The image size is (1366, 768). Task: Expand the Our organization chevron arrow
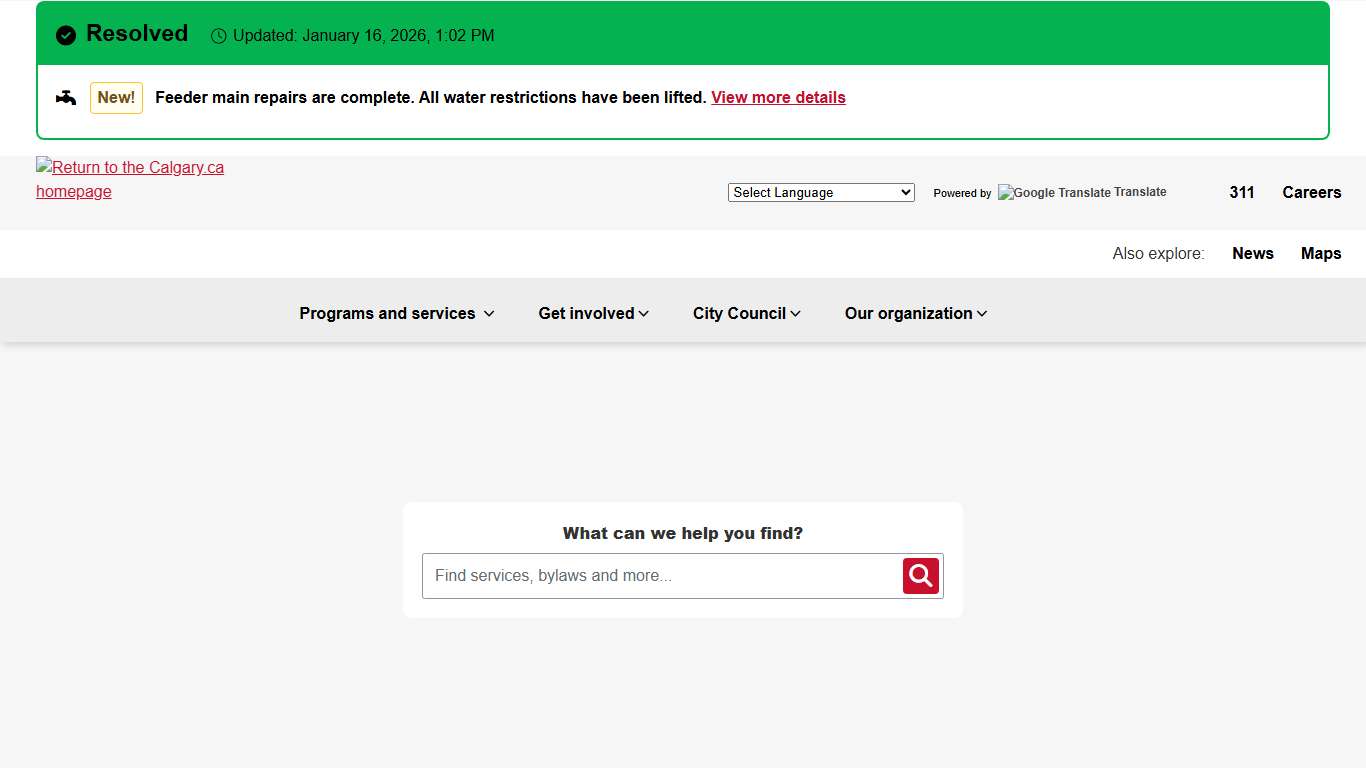pos(982,314)
